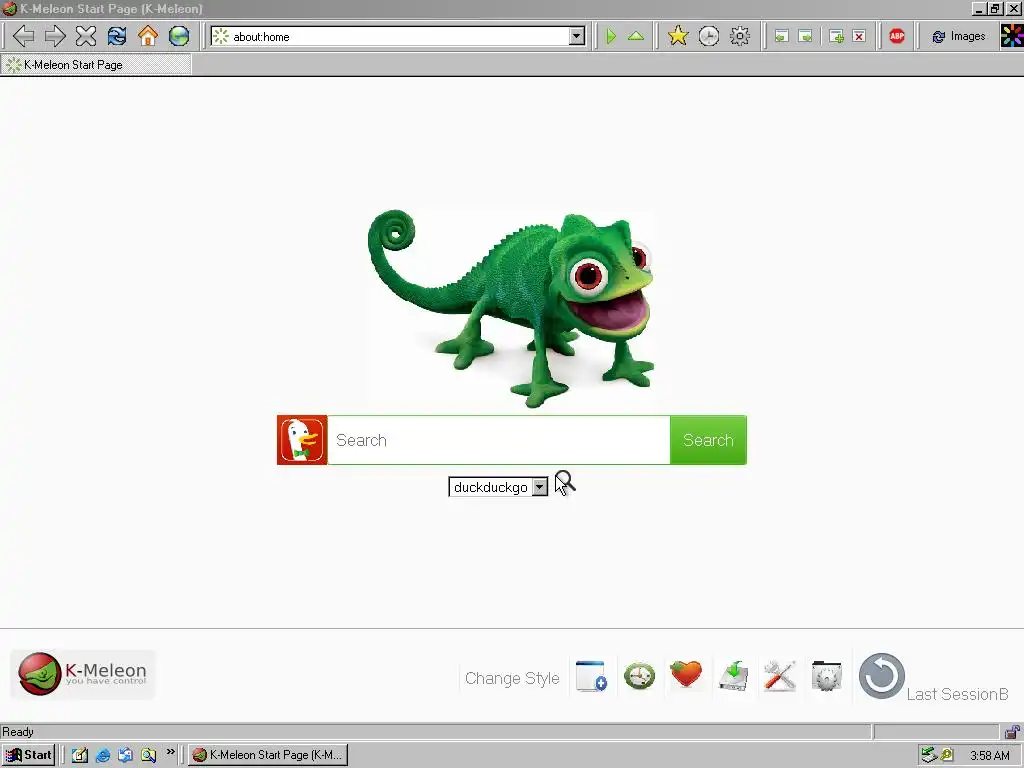Screen dimensions: 1024x768
Task: Open History with the clock toolbar icon
Action: pyautogui.click(x=709, y=36)
